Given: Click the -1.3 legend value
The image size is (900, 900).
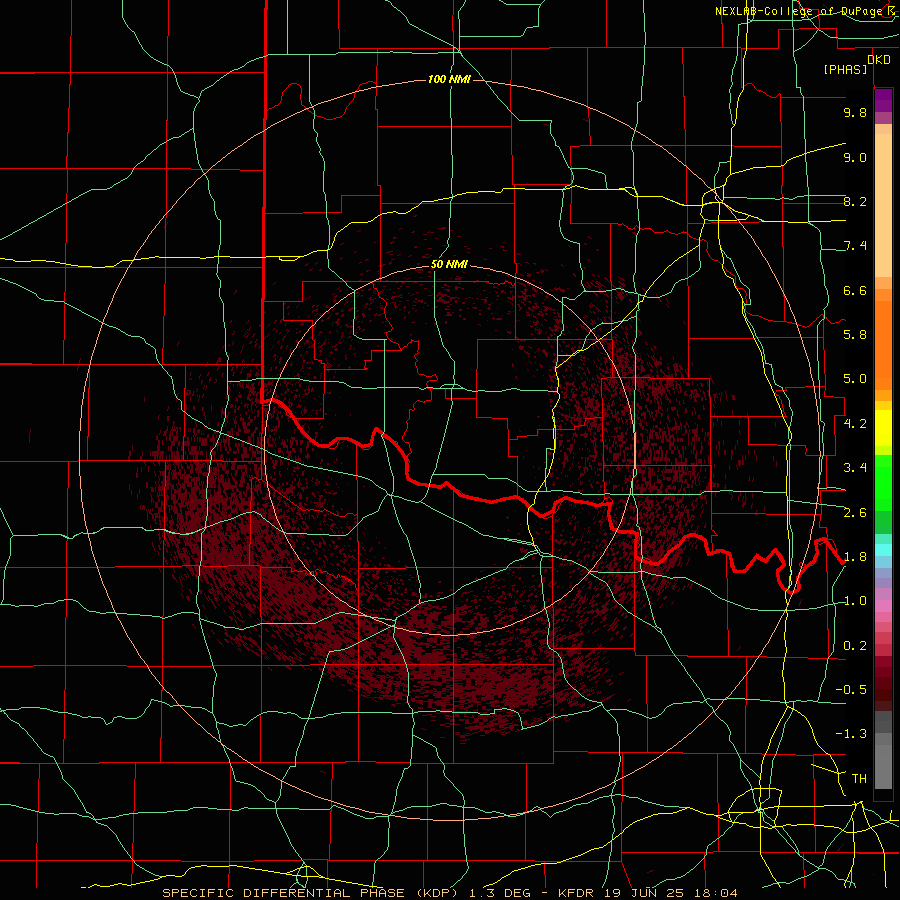Looking at the screenshot, I should click(x=851, y=734).
